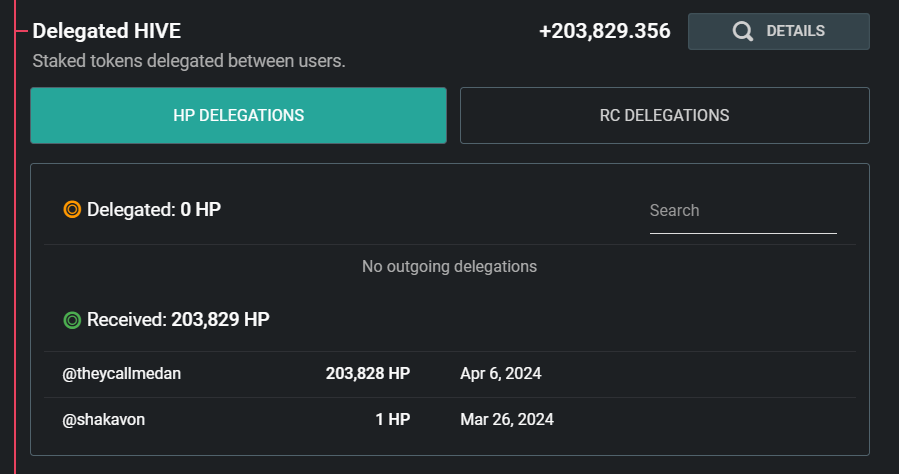899x474 pixels.
Task: Click the Delegated: 0 HP label
Action: tap(154, 210)
